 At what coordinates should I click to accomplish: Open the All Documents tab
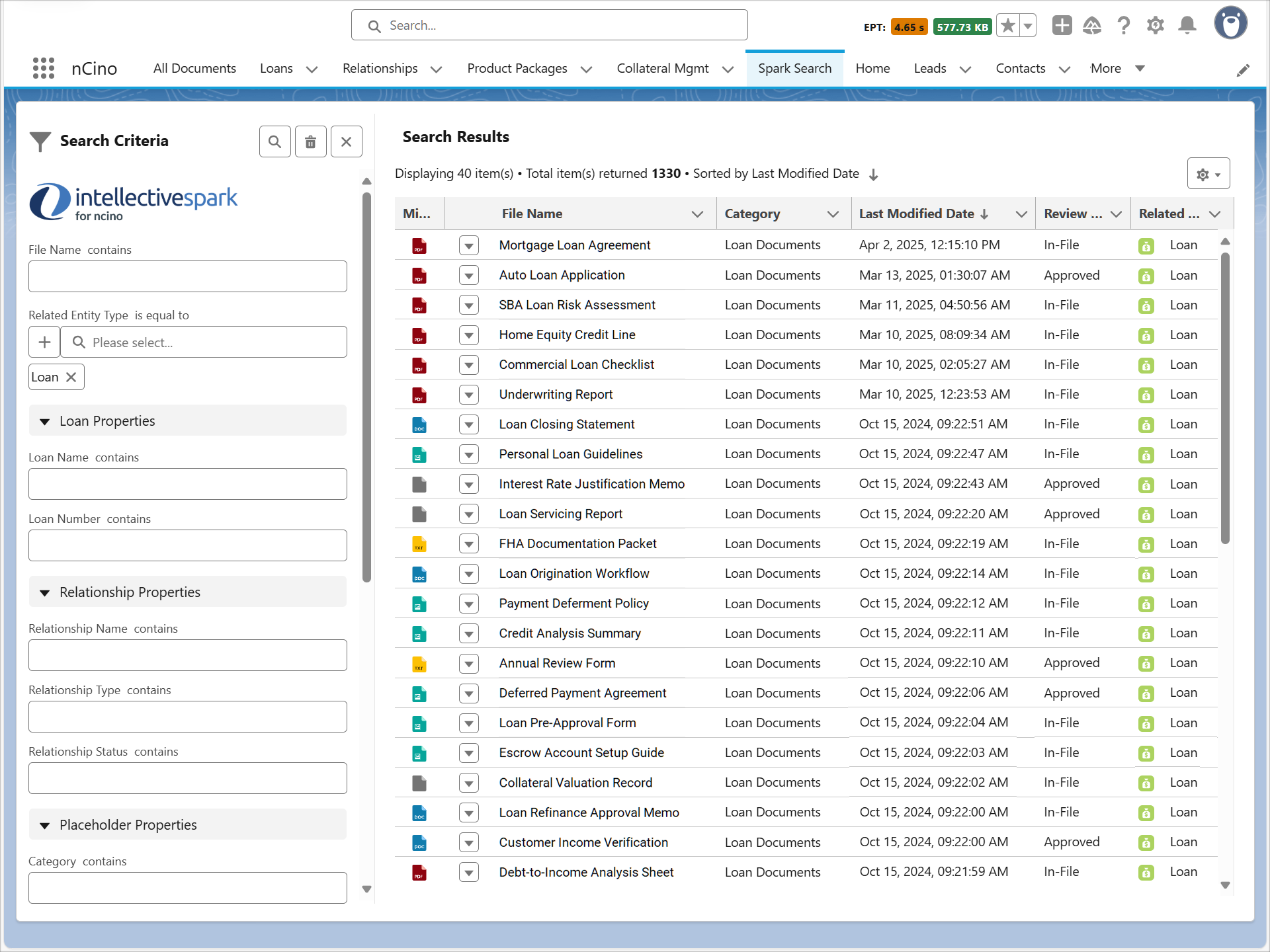coord(194,68)
